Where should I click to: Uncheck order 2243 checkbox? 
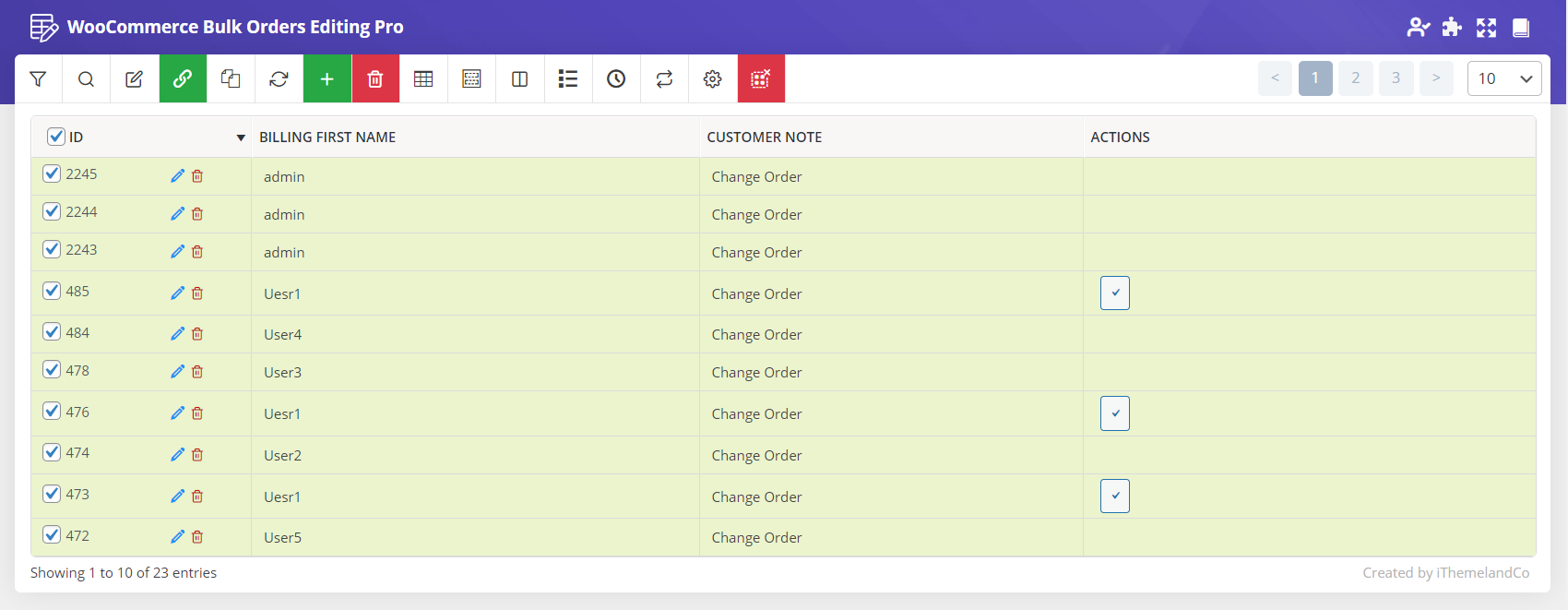[52, 249]
